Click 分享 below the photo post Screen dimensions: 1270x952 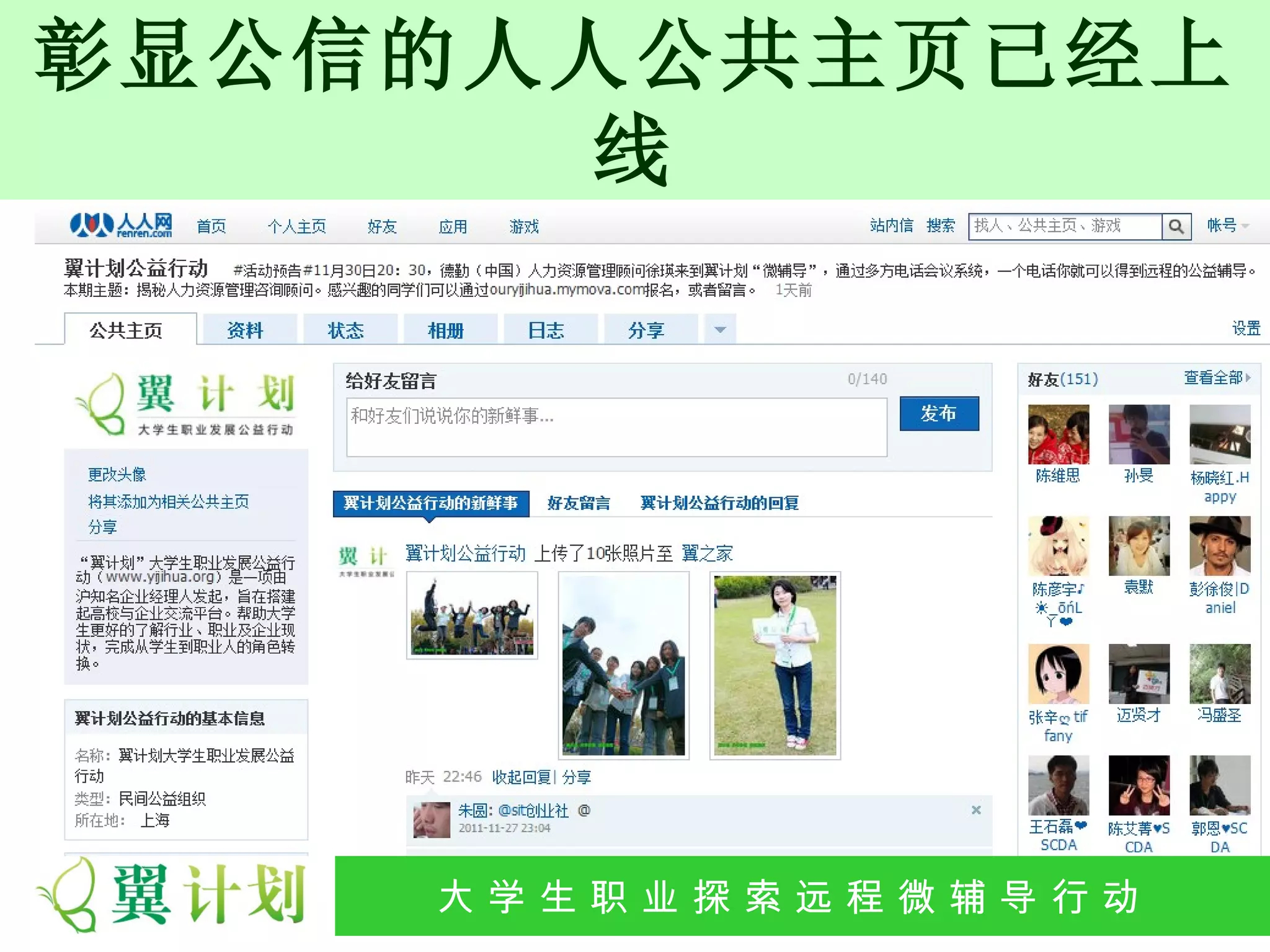[x=577, y=777]
